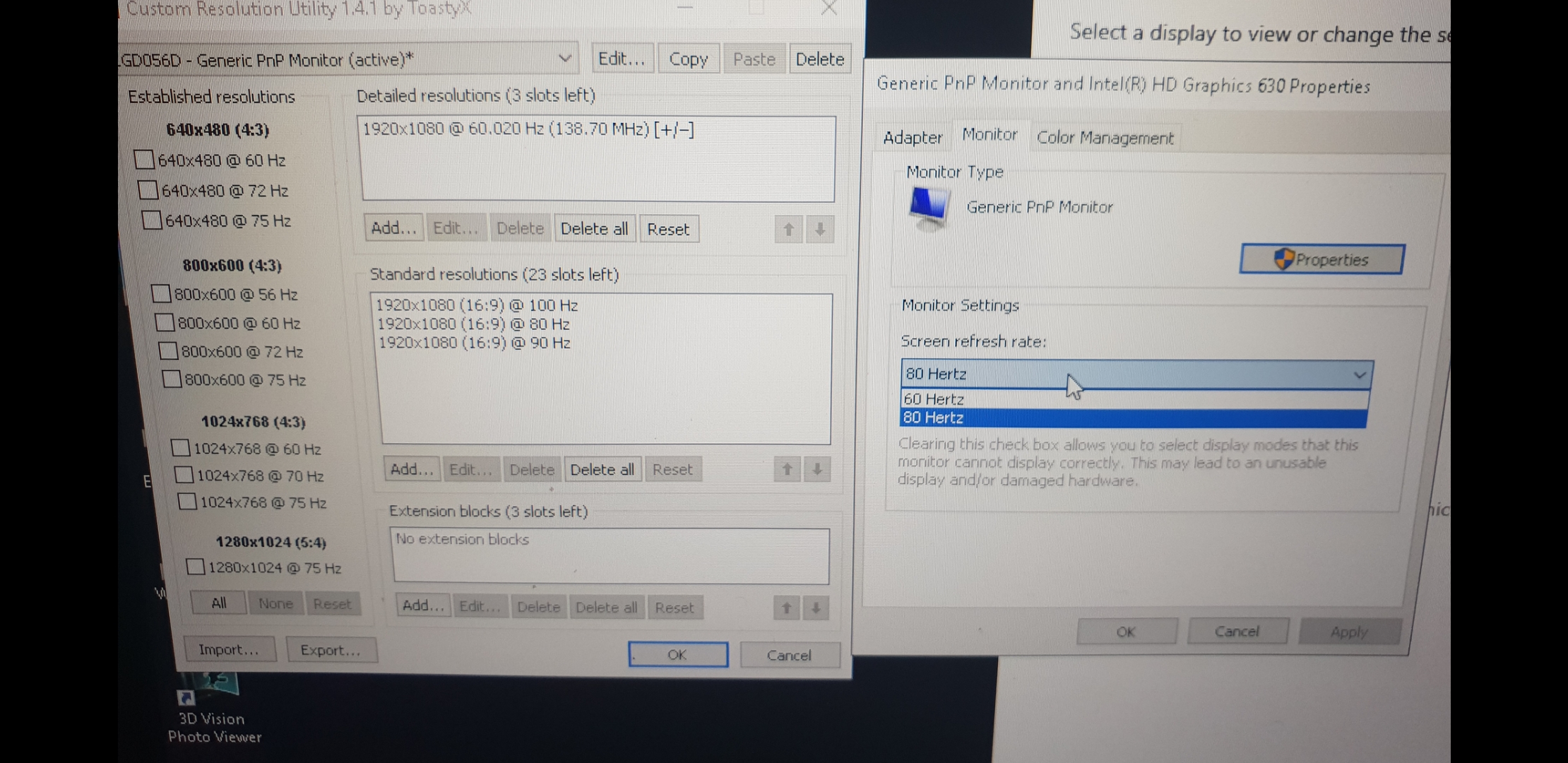Expand the monitor selection dropdown in CRU
Image resolution: width=1568 pixels, height=763 pixels.
(564, 59)
